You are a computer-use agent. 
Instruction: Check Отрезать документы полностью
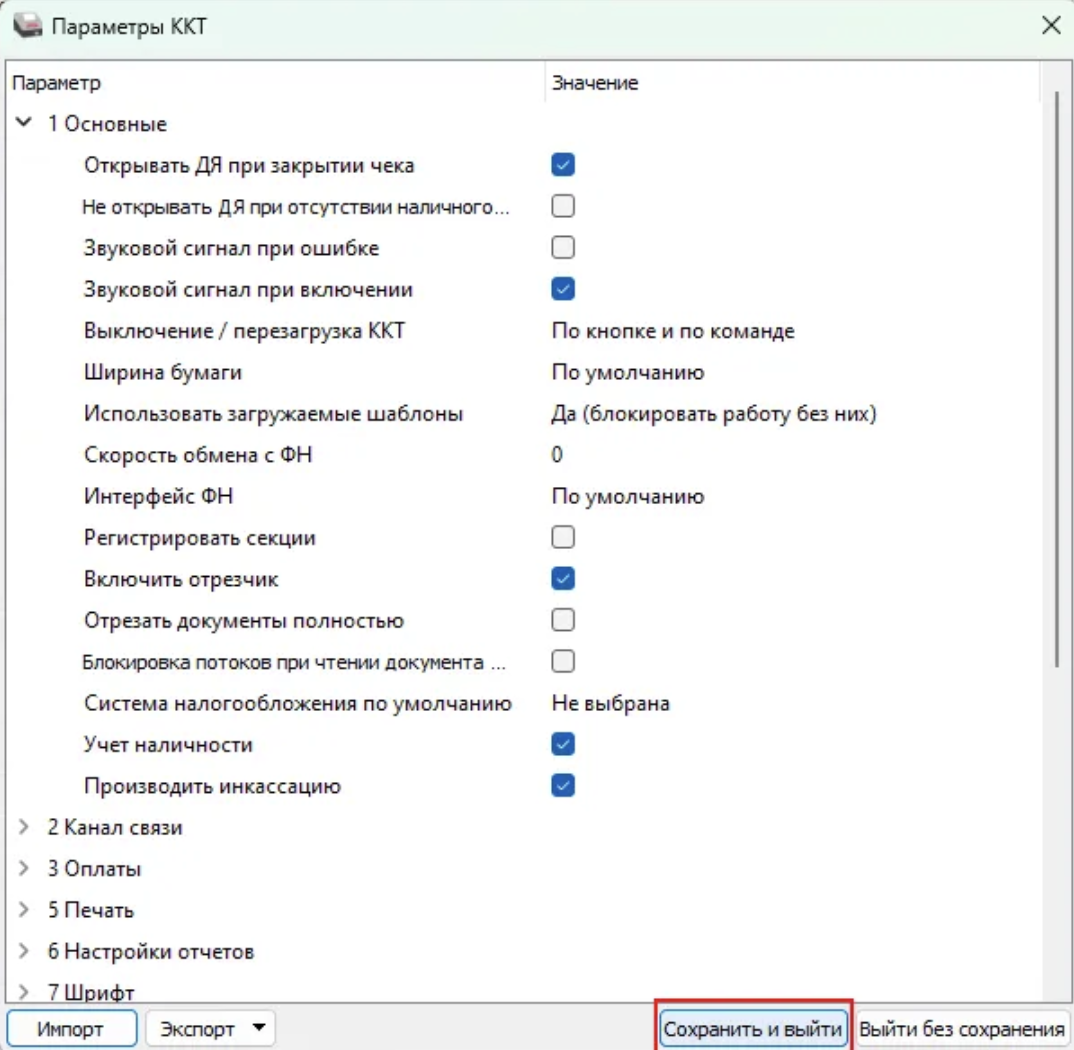[x=563, y=620]
